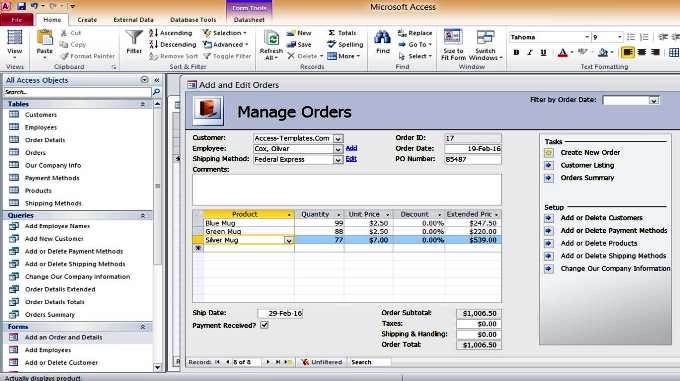
Task: Toggle Payment Received checkbox
Action: click(264, 325)
